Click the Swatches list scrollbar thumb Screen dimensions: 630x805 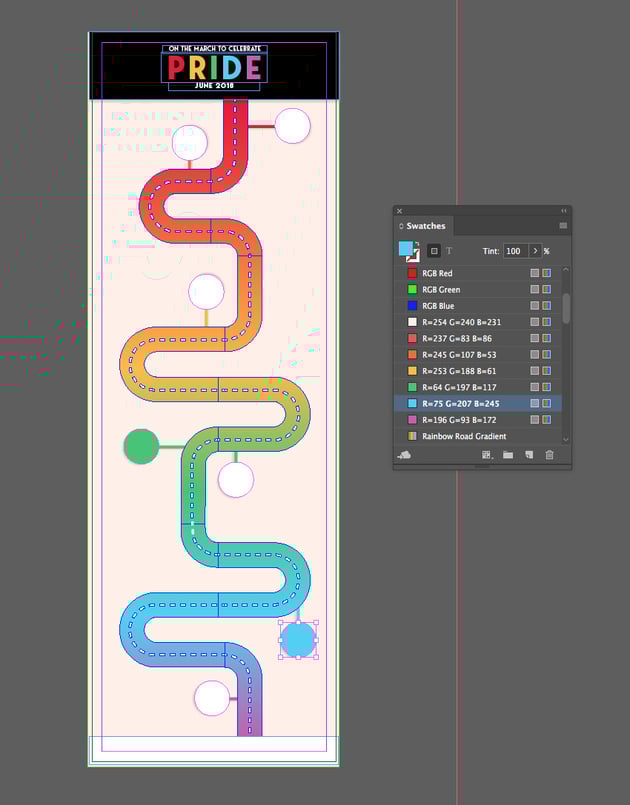click(x=566, y=309)
